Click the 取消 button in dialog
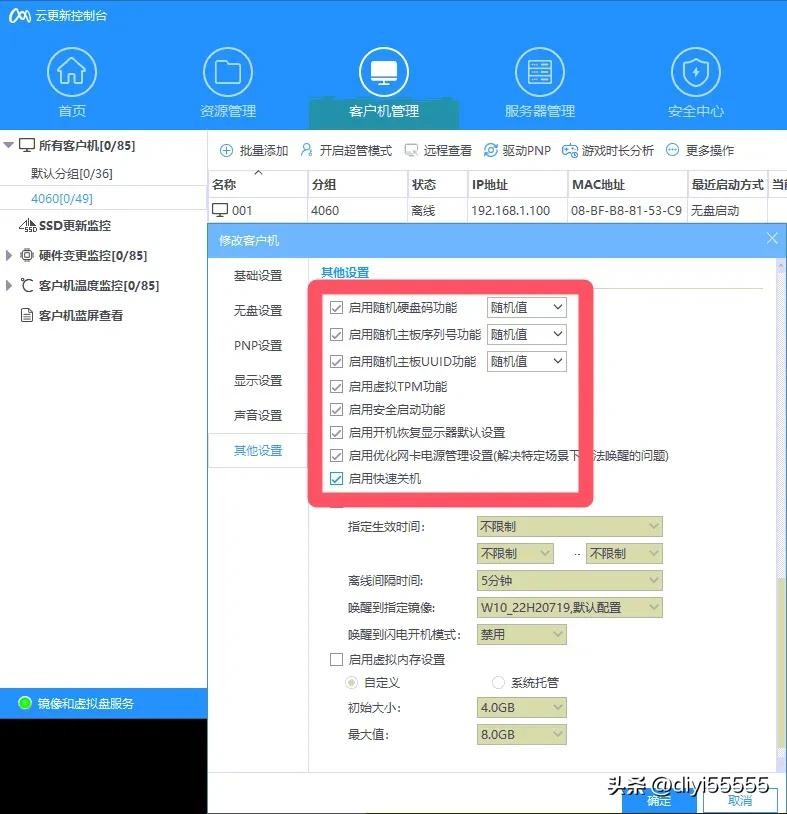 [740, 801]
